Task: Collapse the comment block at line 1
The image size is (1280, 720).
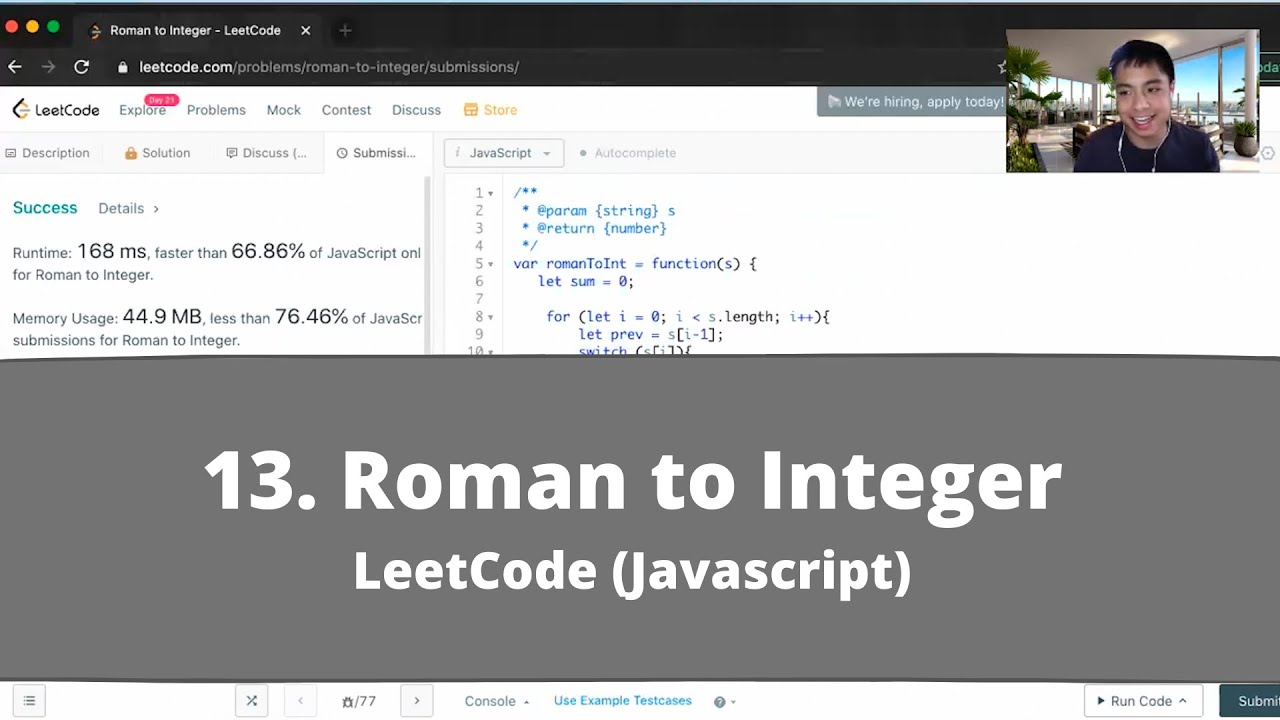Action: click(x=491, y=193)
